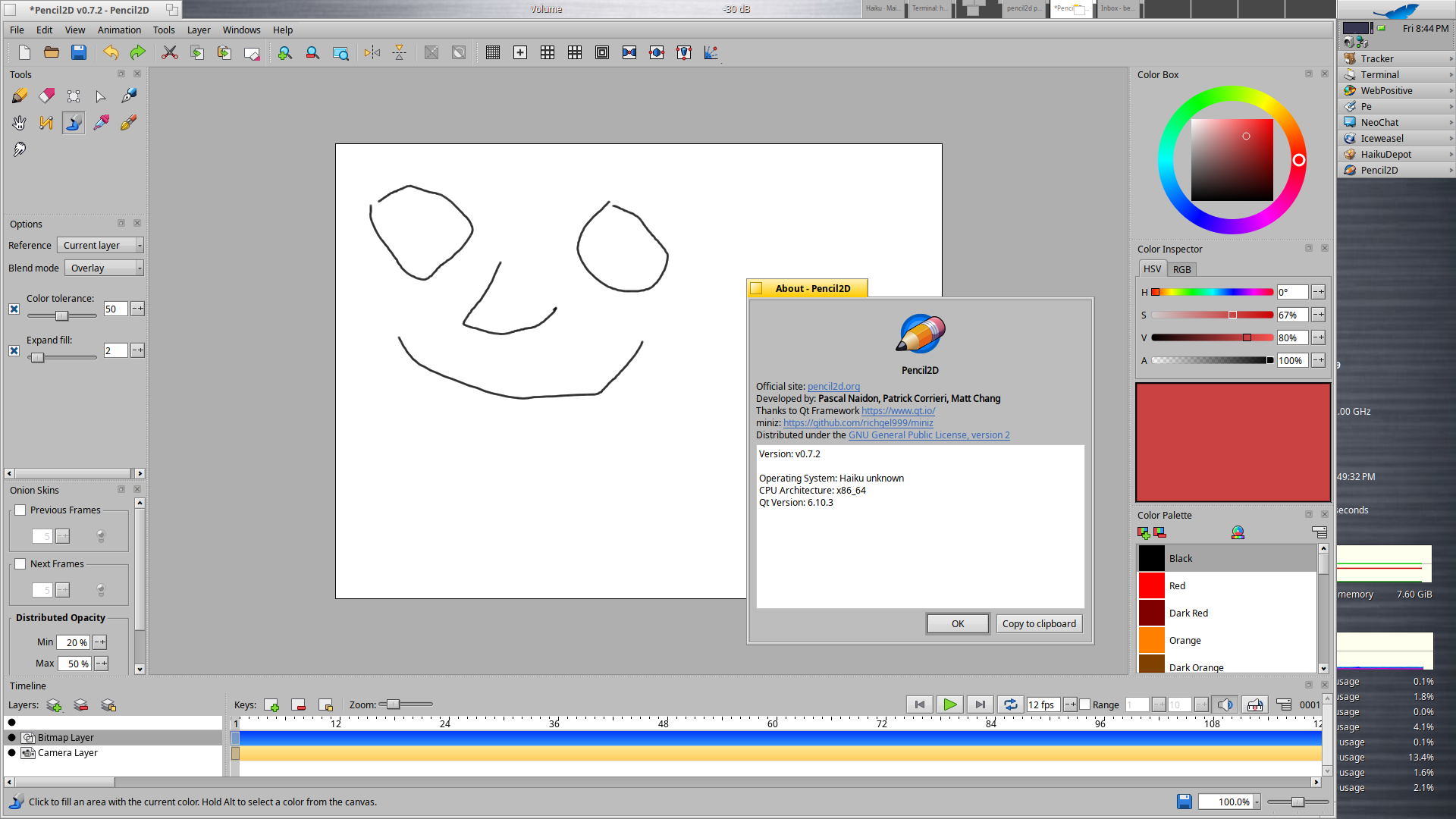Image resolution: width=1456 pixels, height=819 pixels.
Task: Flip the view vertically
Action: [400, 52]
